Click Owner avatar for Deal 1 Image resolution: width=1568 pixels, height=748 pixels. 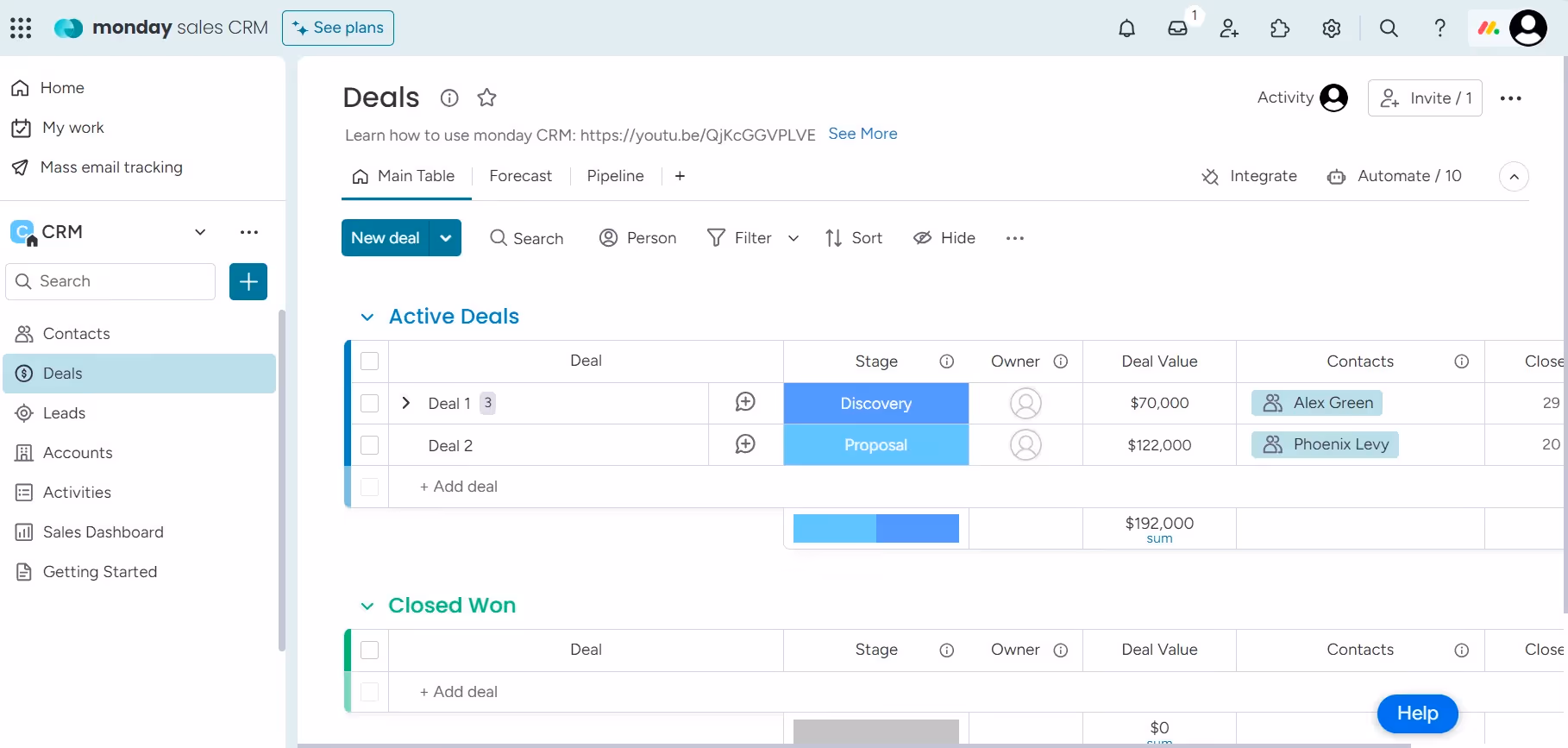1025,403
